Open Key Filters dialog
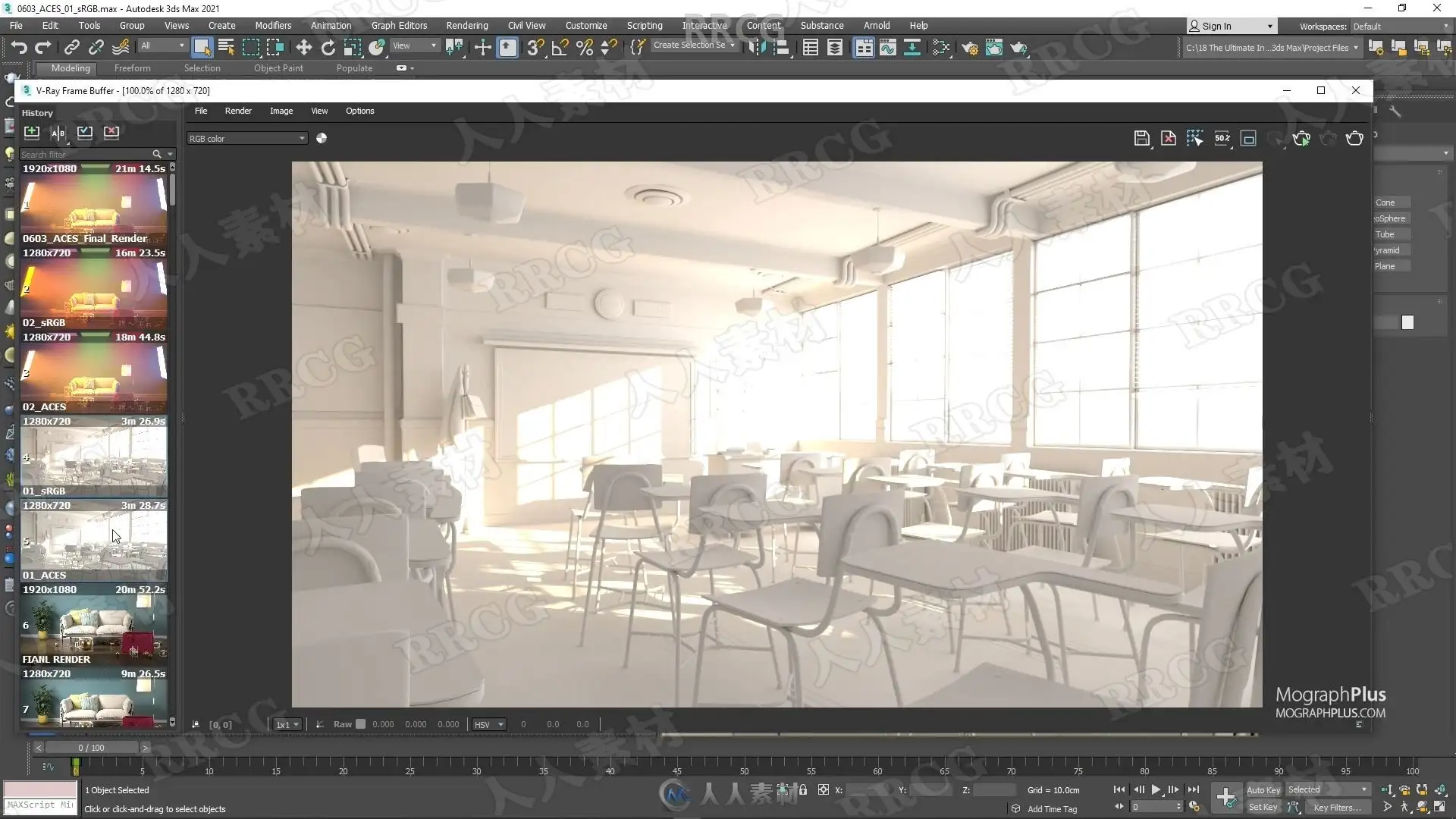The height and width of the screenshot is (819, 1456). (x=1337, y=807)
